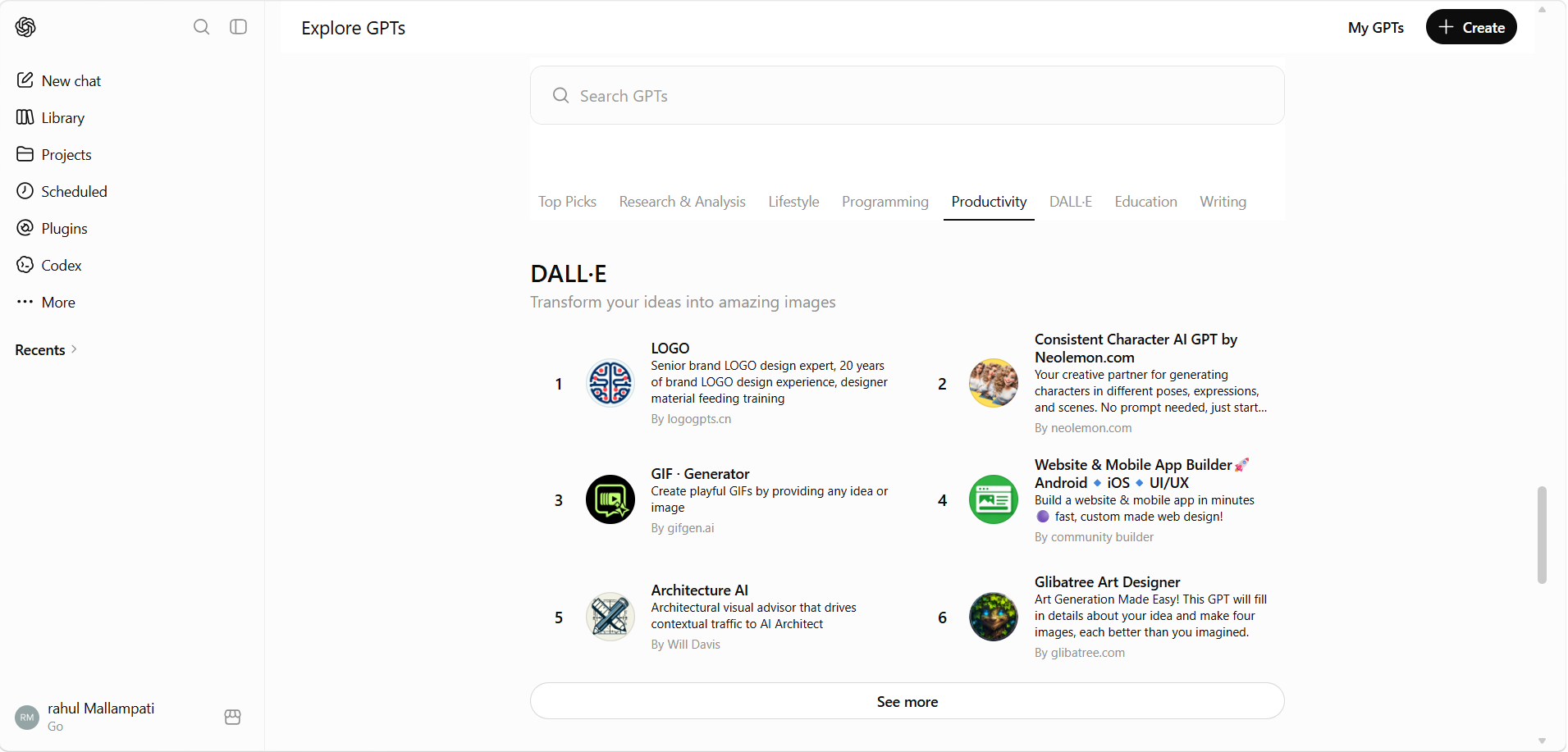This screenshot has height=752, width=1568.
Task: Click the ChatGPT logo icon
Action: 25,27
